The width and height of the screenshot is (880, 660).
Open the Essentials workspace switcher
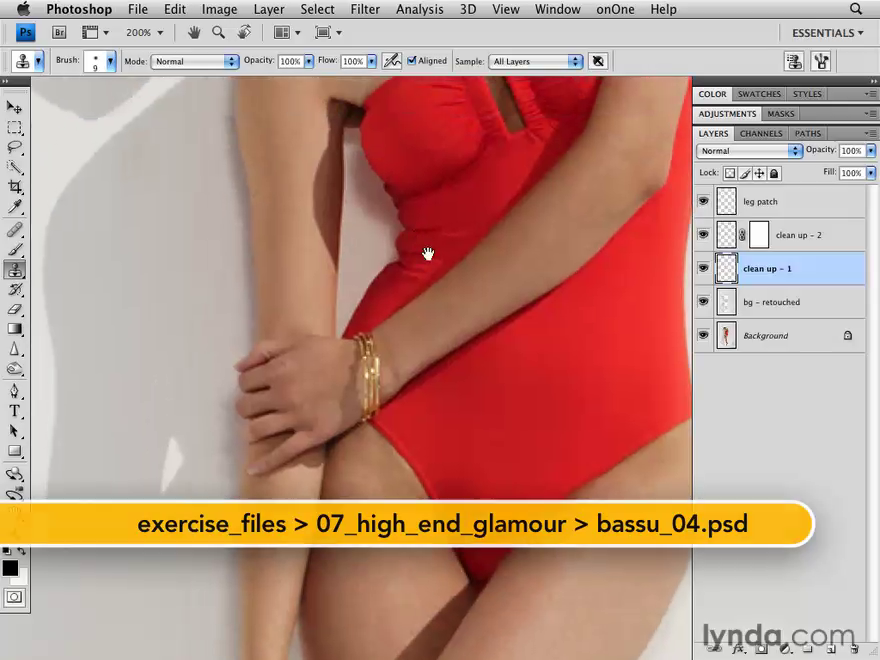pos(828,33)
